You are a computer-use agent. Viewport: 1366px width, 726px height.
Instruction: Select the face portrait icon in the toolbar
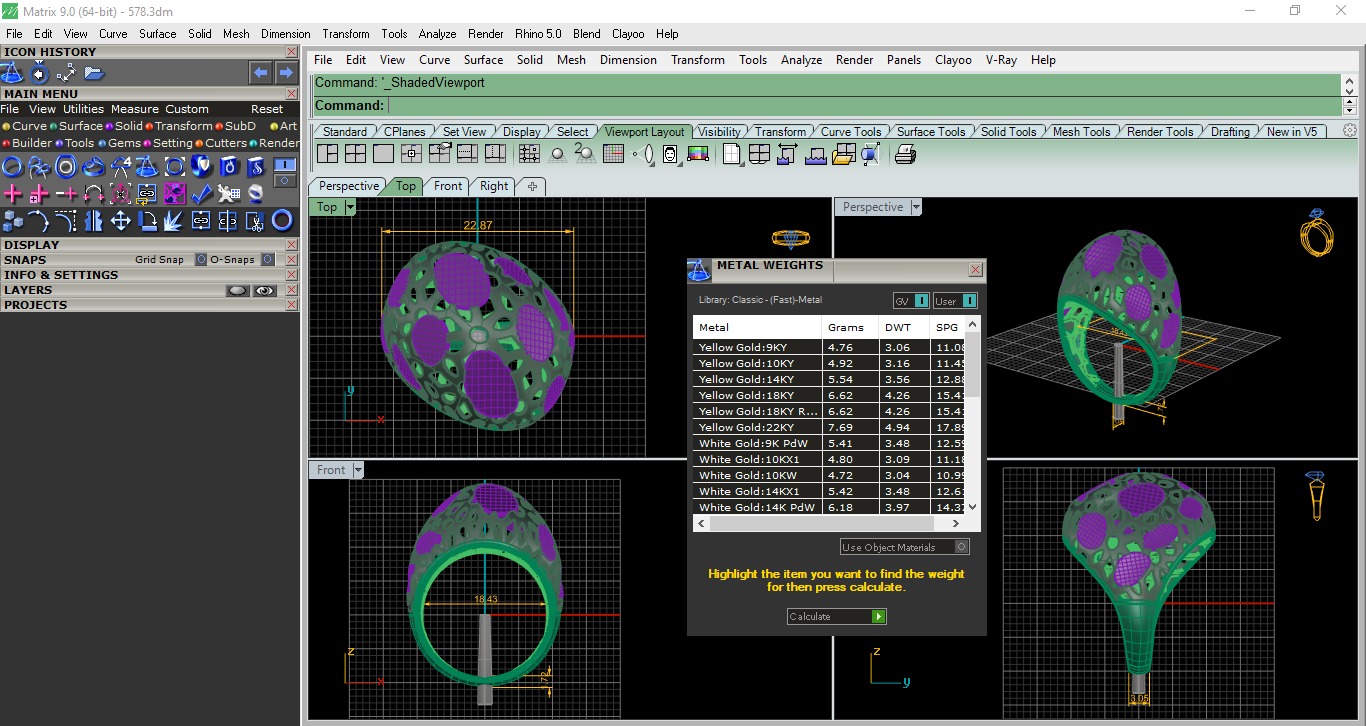point(670,154)
